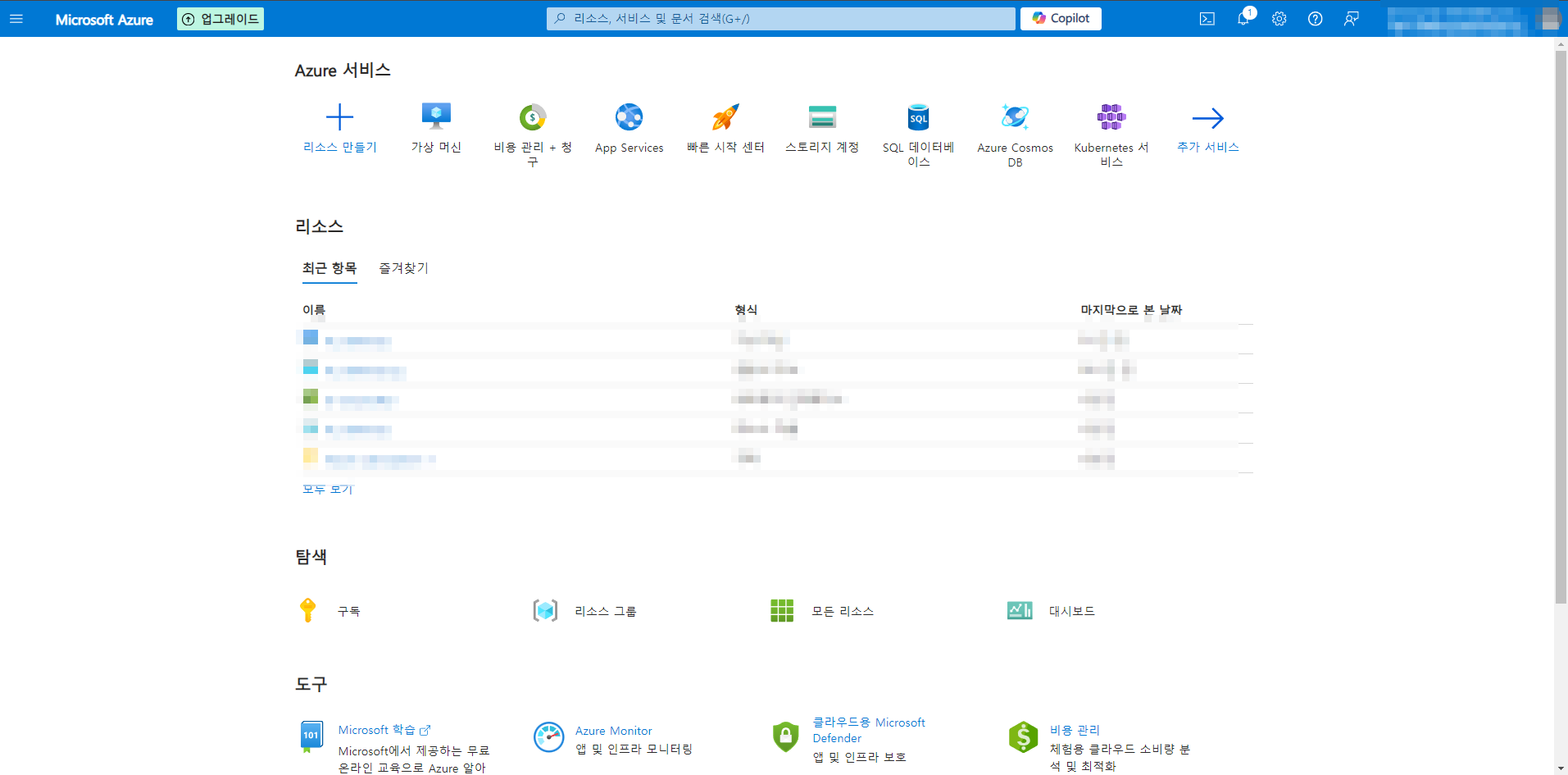Click the vertical page scrollbar
The image size is (1568, 775).
pyautogui.click(x=1561, y=328)
